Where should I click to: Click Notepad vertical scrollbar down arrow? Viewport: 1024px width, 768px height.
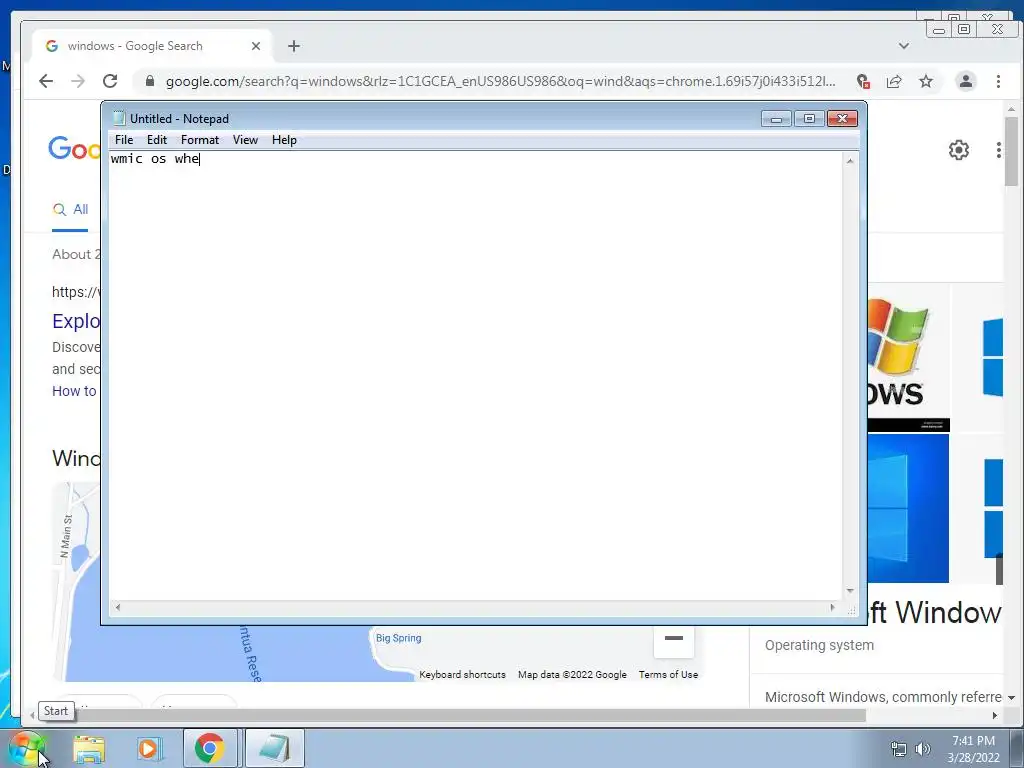coord(850,591)
